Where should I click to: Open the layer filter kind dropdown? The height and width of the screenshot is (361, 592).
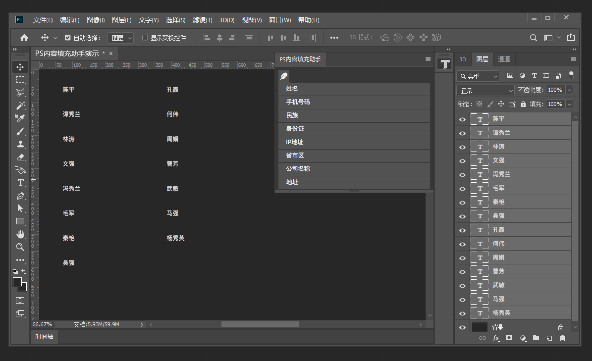point(478,76)
